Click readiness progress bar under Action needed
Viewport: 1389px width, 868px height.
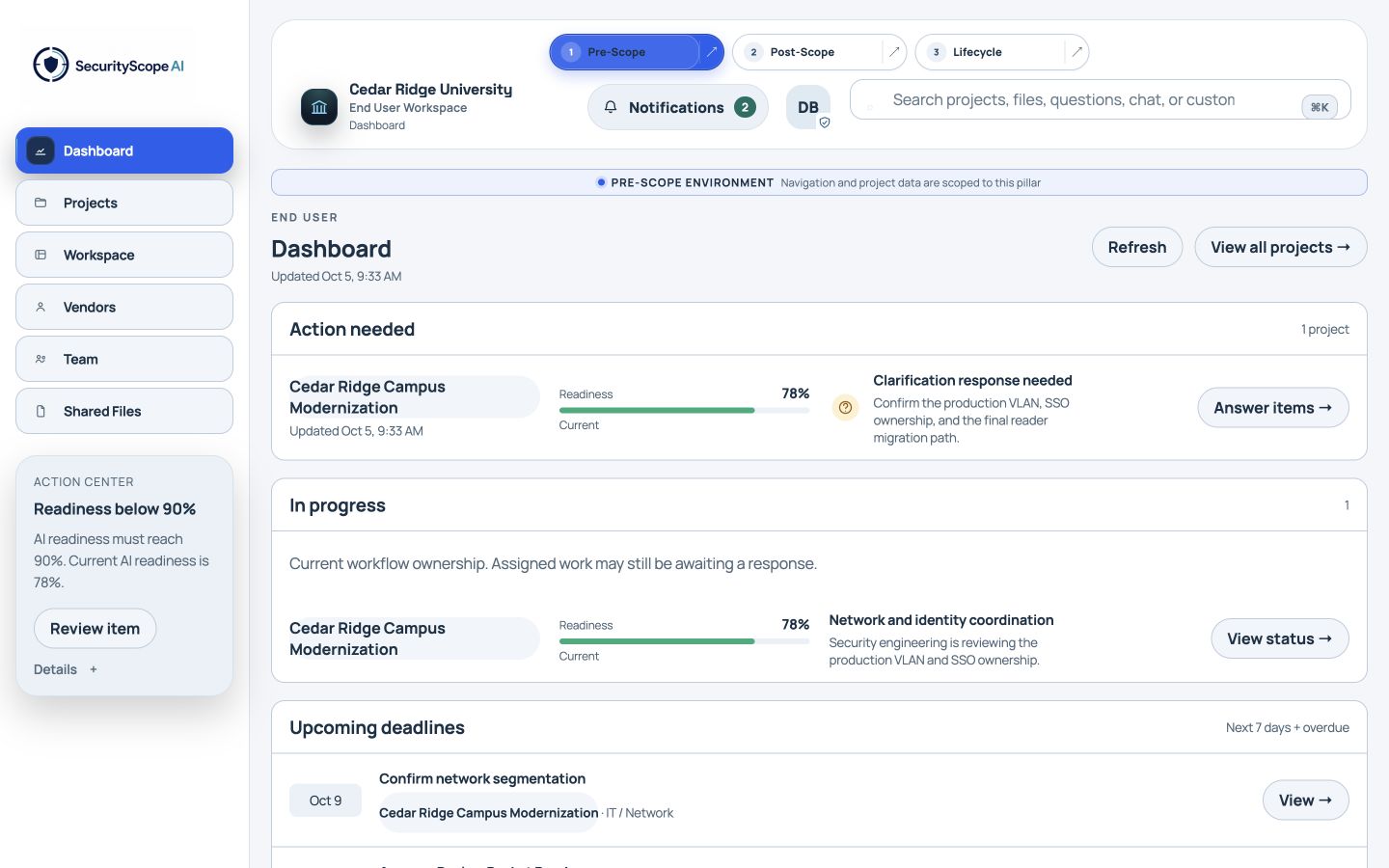684,410
